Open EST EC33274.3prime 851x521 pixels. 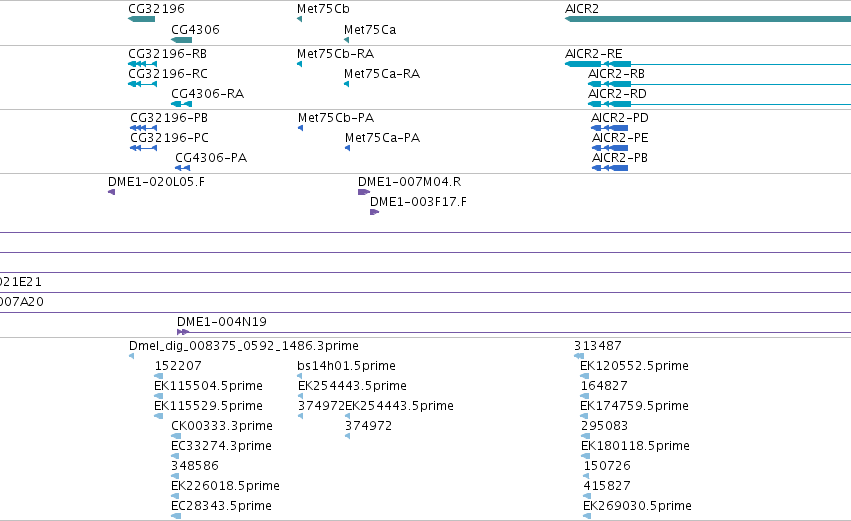pos(221,446)
